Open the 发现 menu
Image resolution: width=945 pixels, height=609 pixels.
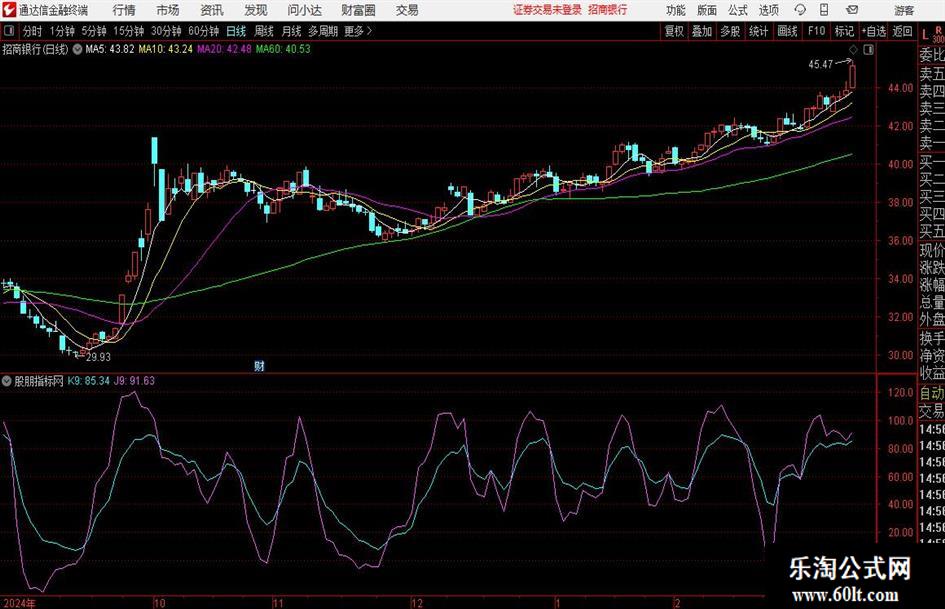[256, 10]
